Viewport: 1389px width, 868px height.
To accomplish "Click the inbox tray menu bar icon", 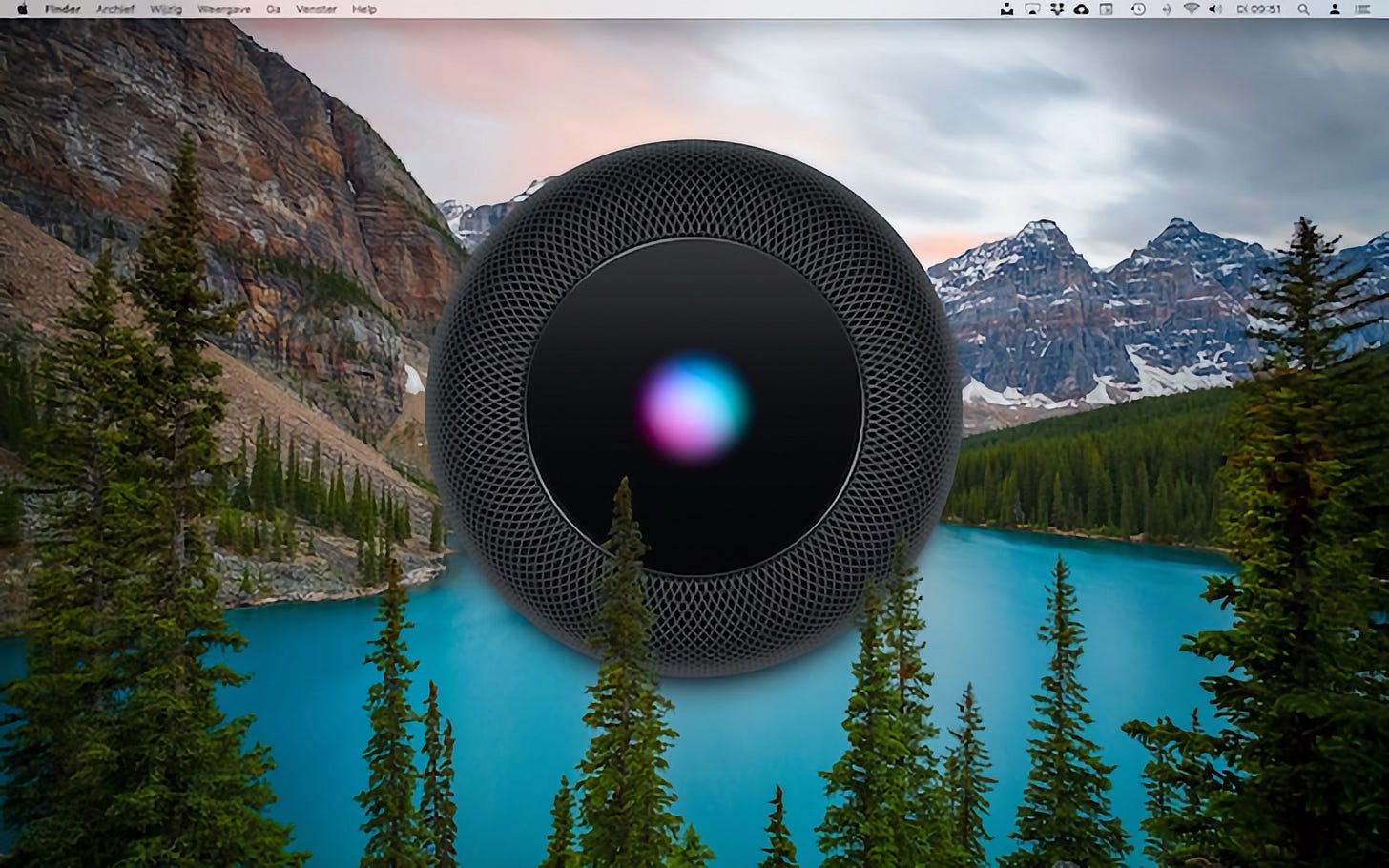I will point(1006,10).
